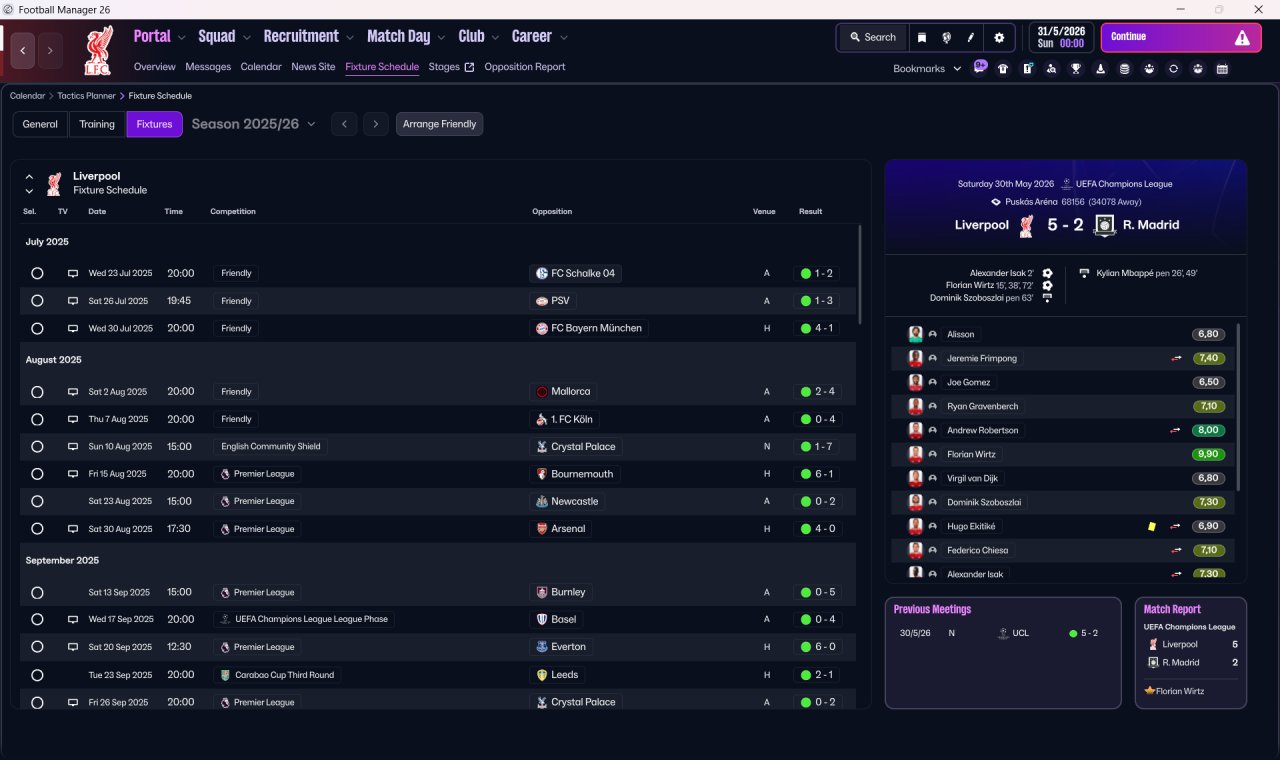Select the radio button for the Bournemouth fixture
Viewport: 1280px width, 760px height.
37,474
